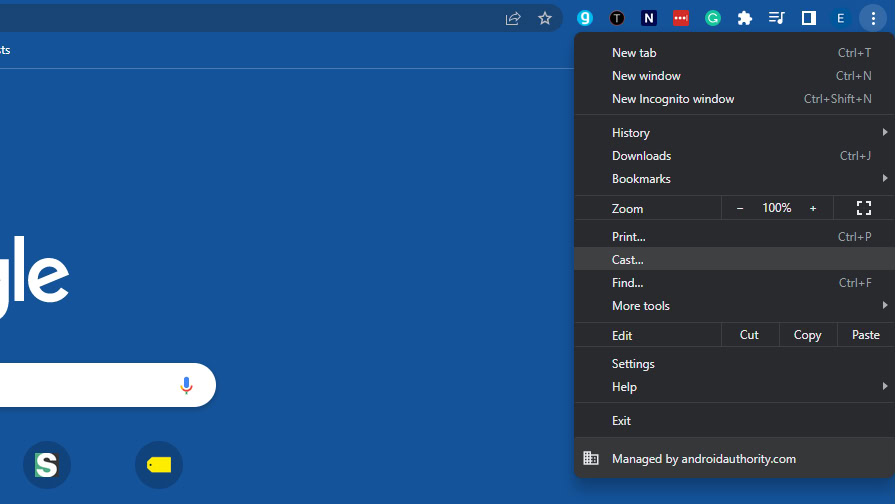The height and width of the screenshot is (504, 896).
Task: Open the yellow tag shortcut tile
Action: click(159, 465)
